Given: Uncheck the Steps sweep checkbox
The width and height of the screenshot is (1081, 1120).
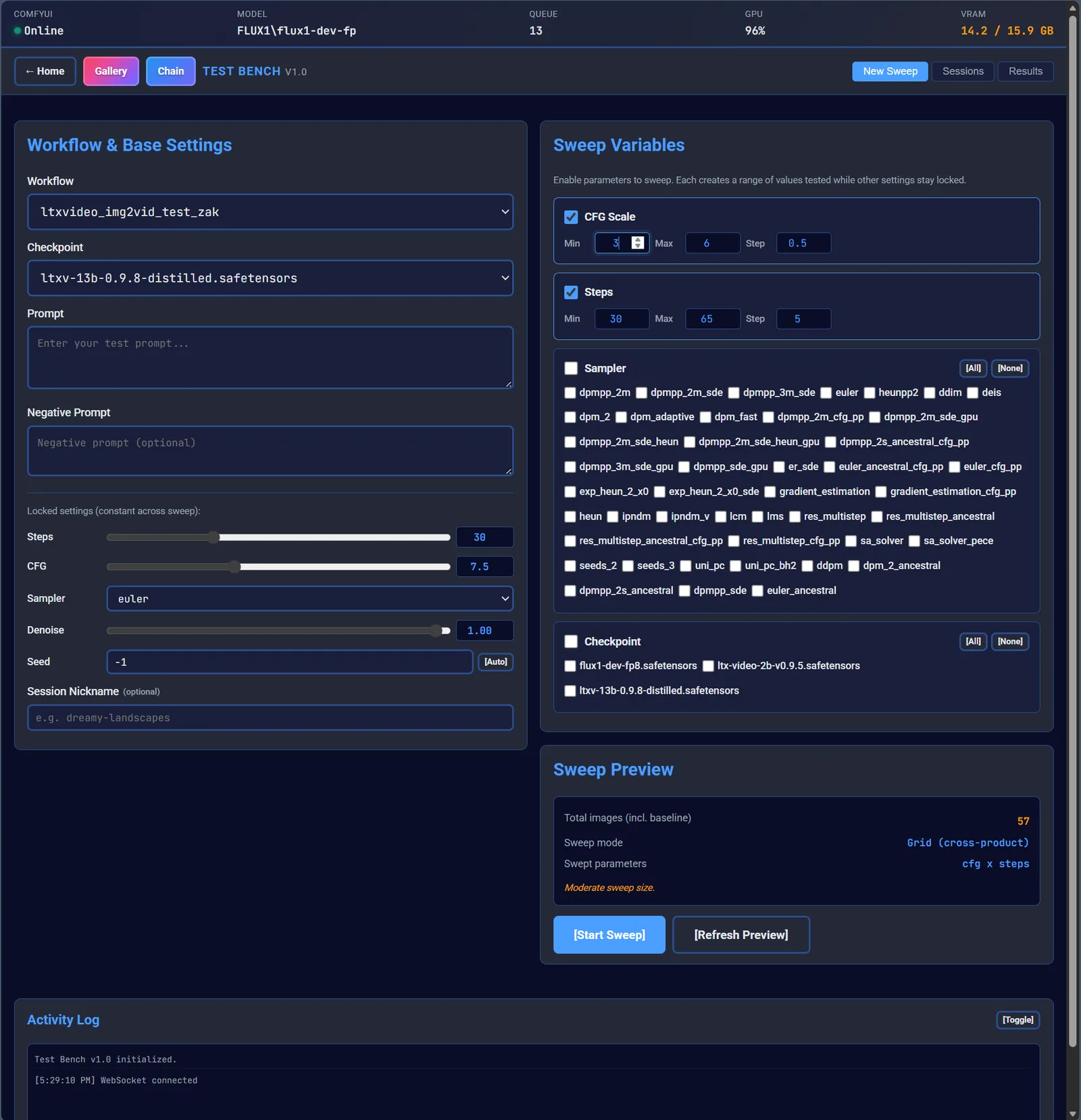Looking at the screenshot, I should click(x=571, y=292).
